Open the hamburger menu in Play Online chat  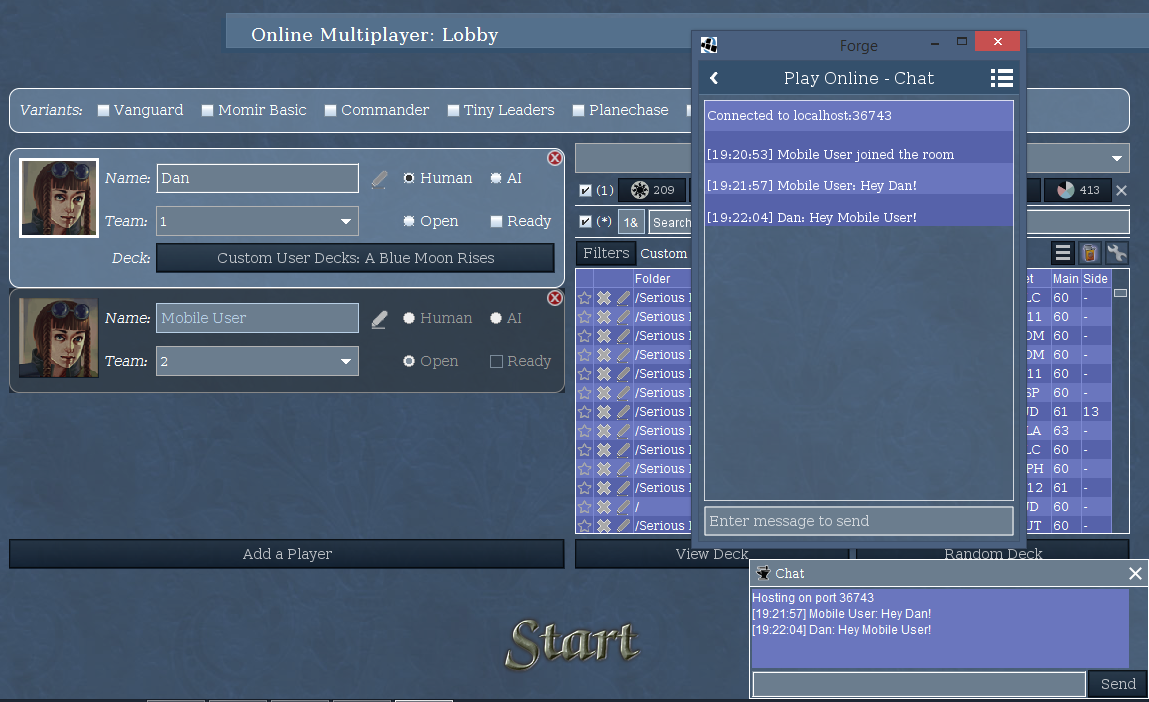pyautogui.click(x=1001, y=78)
